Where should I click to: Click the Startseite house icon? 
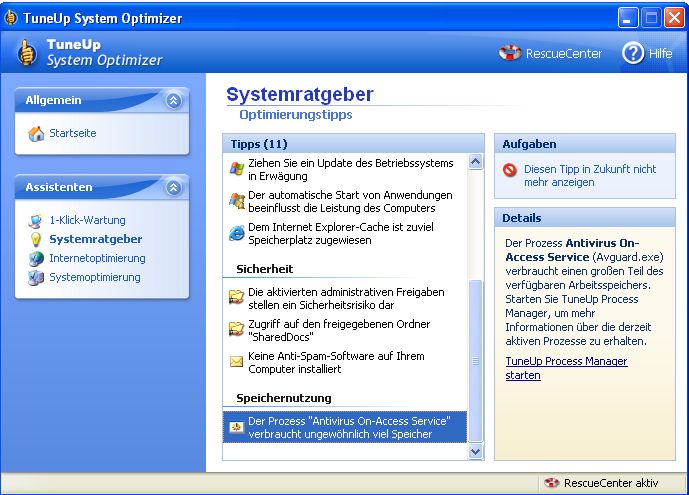(x=36, y=134)
